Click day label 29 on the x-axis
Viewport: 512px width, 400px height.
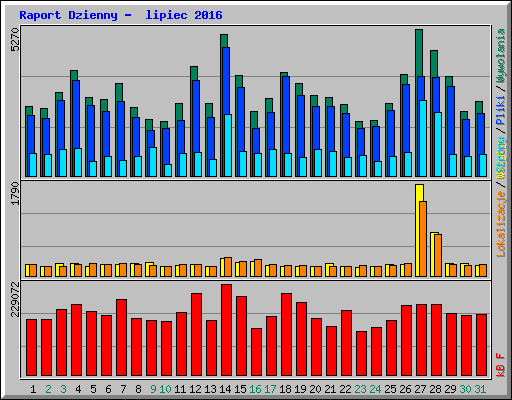[450, 389]
